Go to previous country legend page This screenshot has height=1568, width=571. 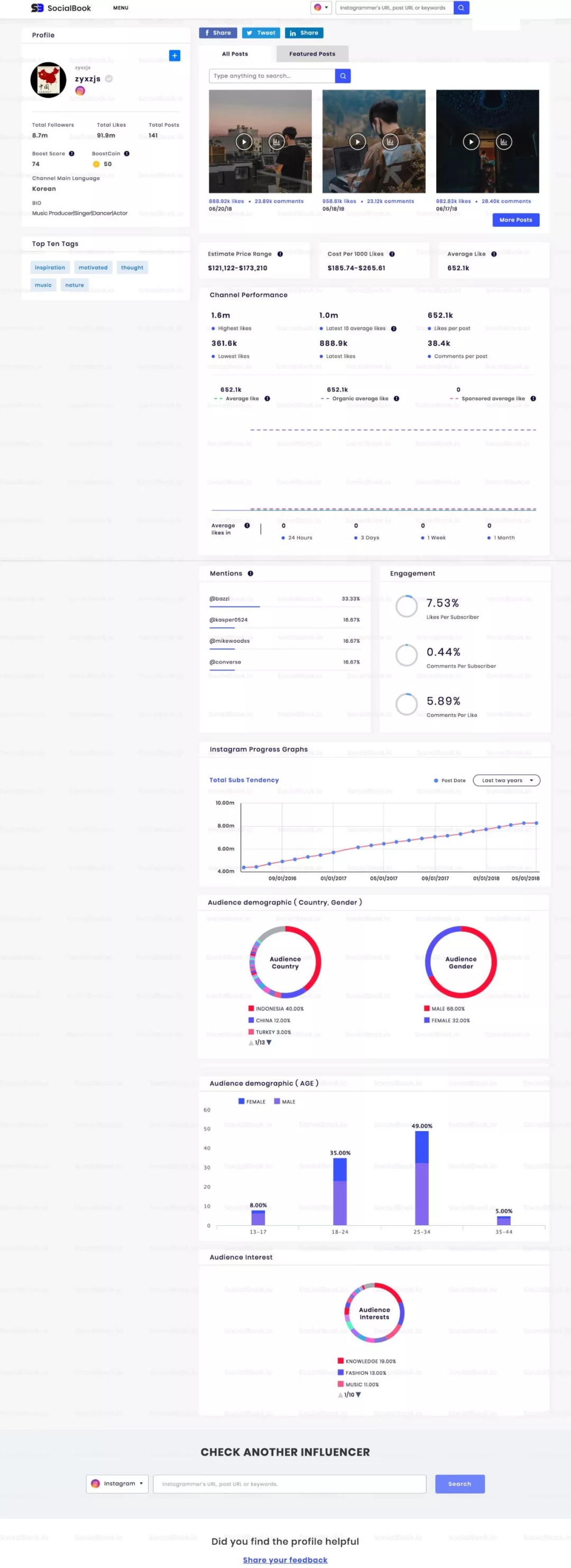(251, 1043)
